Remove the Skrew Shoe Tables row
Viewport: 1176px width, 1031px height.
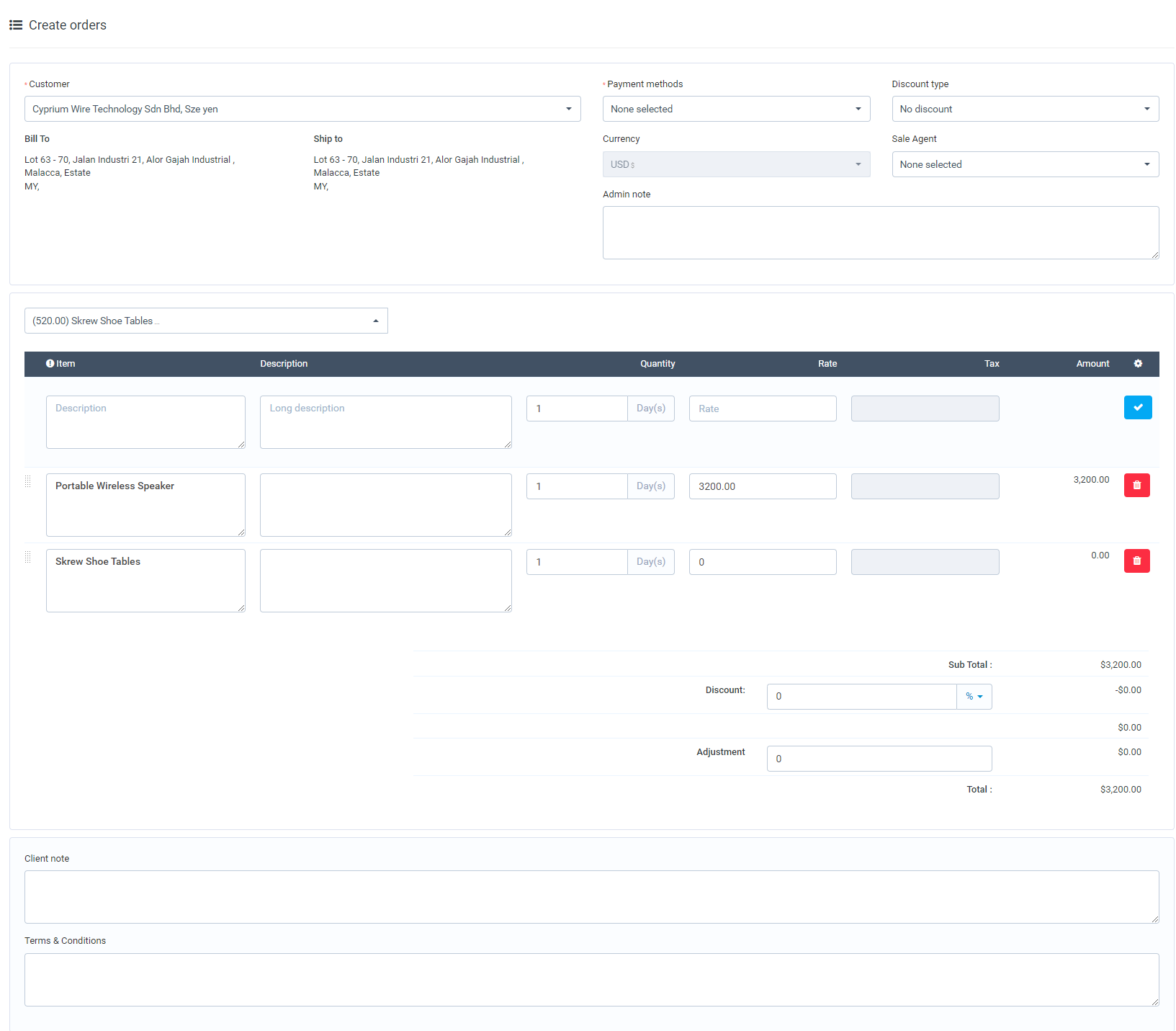point(1137,561)
